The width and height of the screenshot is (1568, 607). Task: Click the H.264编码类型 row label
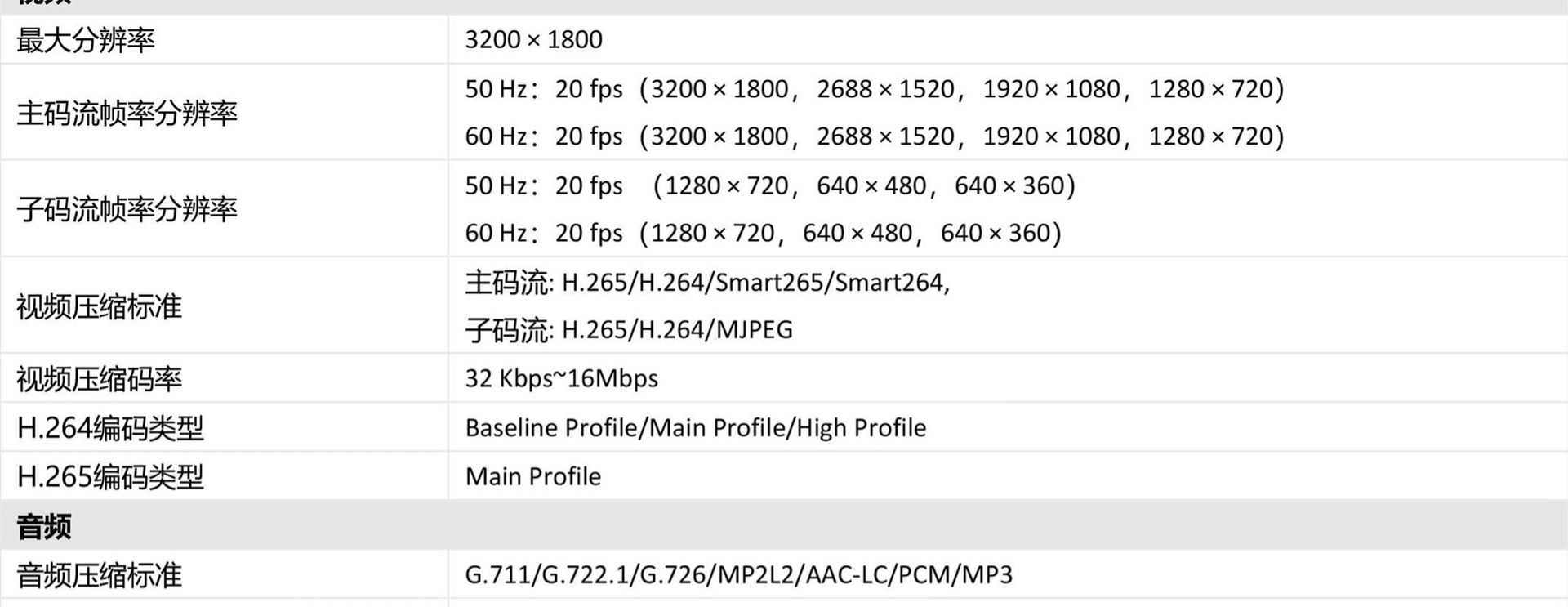point(110,428)
